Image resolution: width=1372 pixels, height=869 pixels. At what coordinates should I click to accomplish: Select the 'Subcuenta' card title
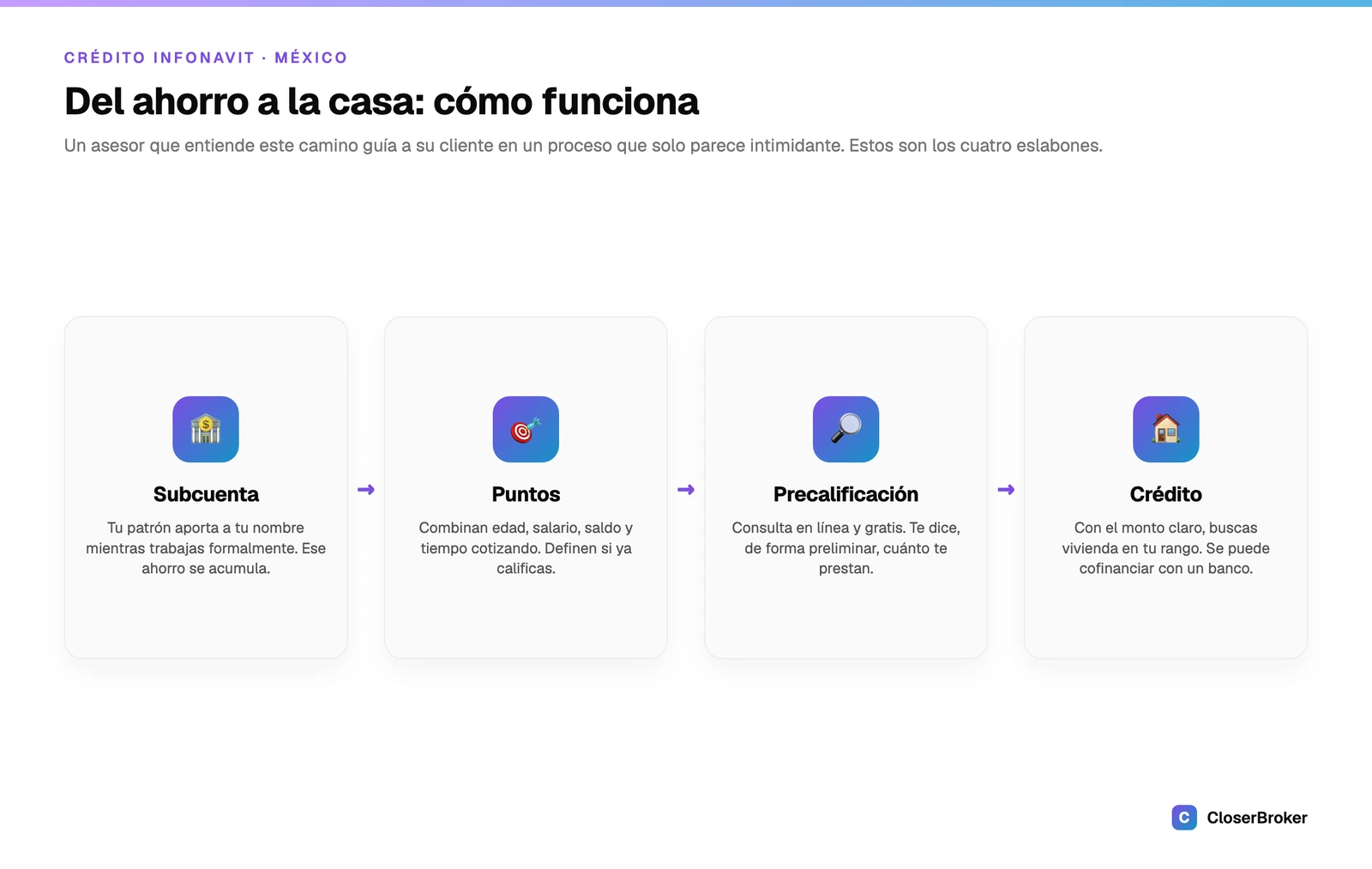pos(206,494)
